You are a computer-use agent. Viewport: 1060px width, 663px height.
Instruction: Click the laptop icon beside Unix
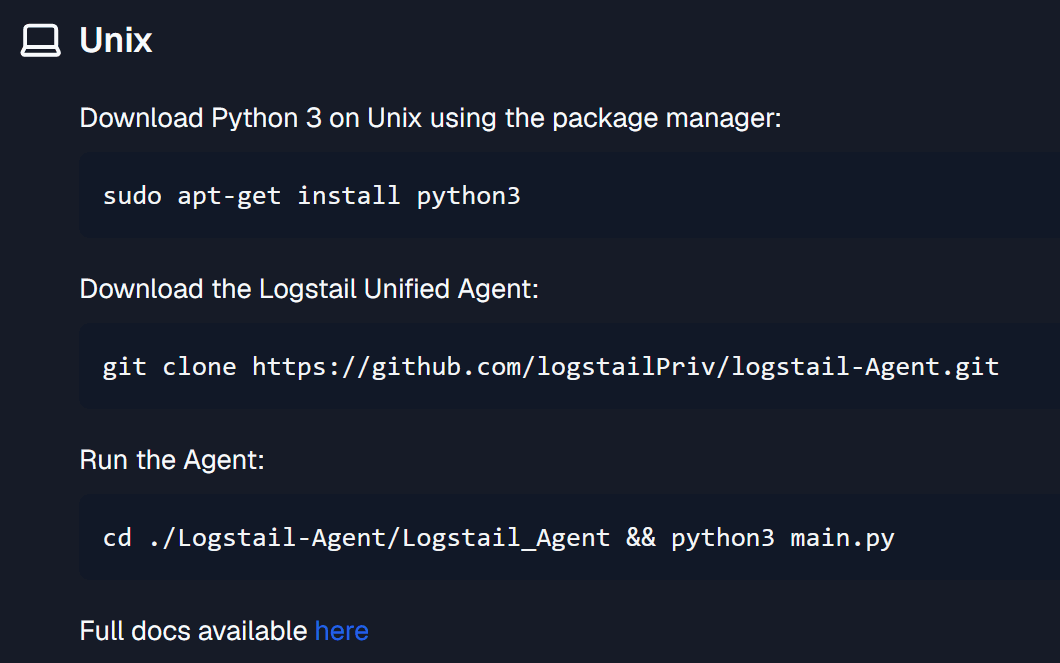point(41,41)
